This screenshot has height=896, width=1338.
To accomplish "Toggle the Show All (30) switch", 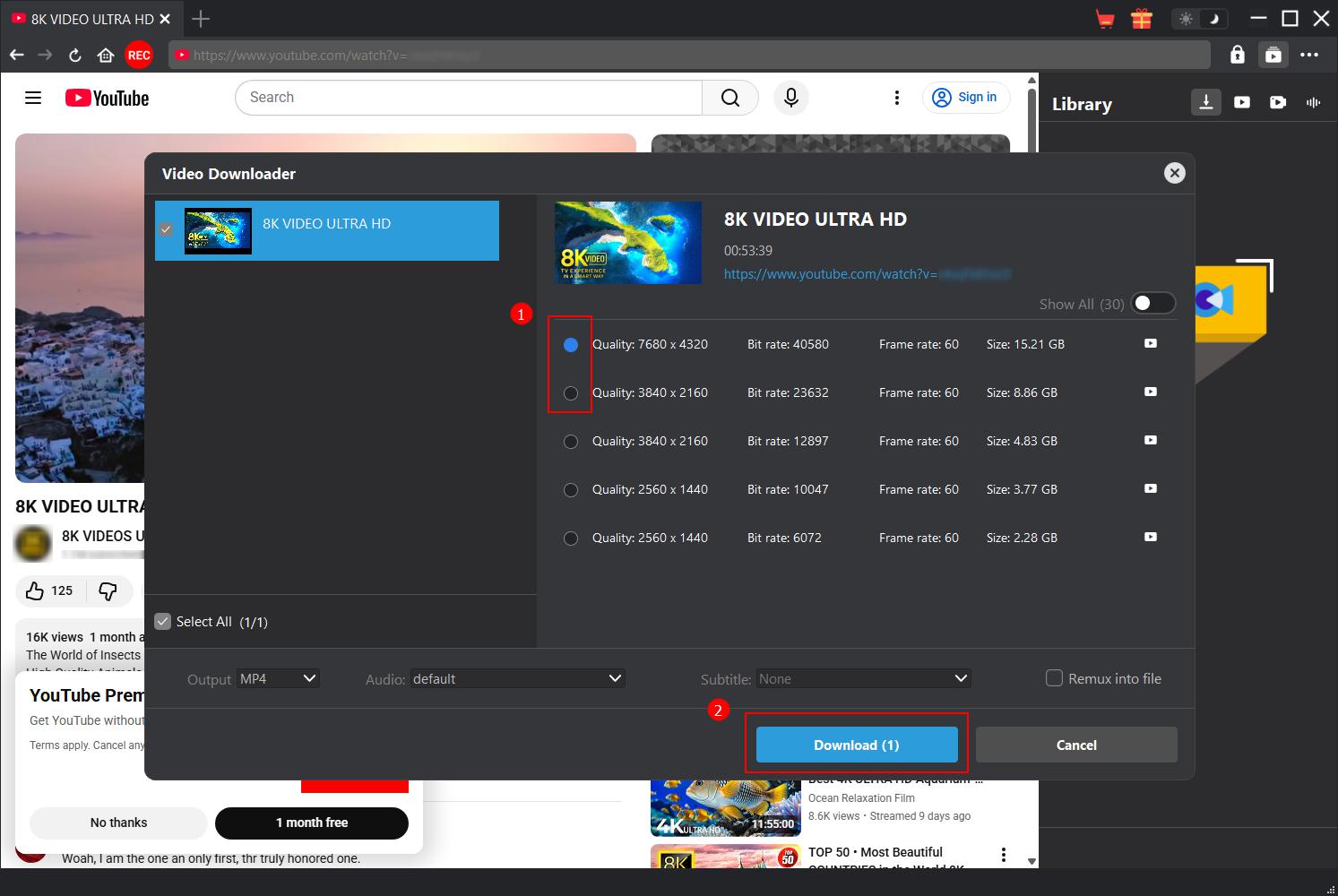I will point(1152,303).
